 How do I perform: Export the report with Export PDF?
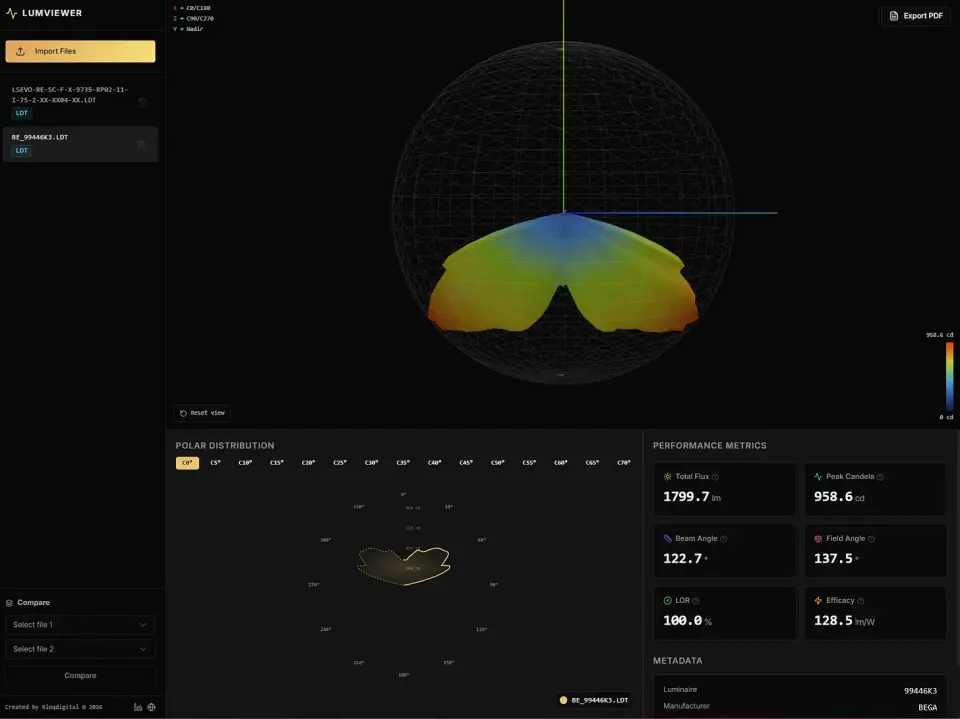point(916,16)
